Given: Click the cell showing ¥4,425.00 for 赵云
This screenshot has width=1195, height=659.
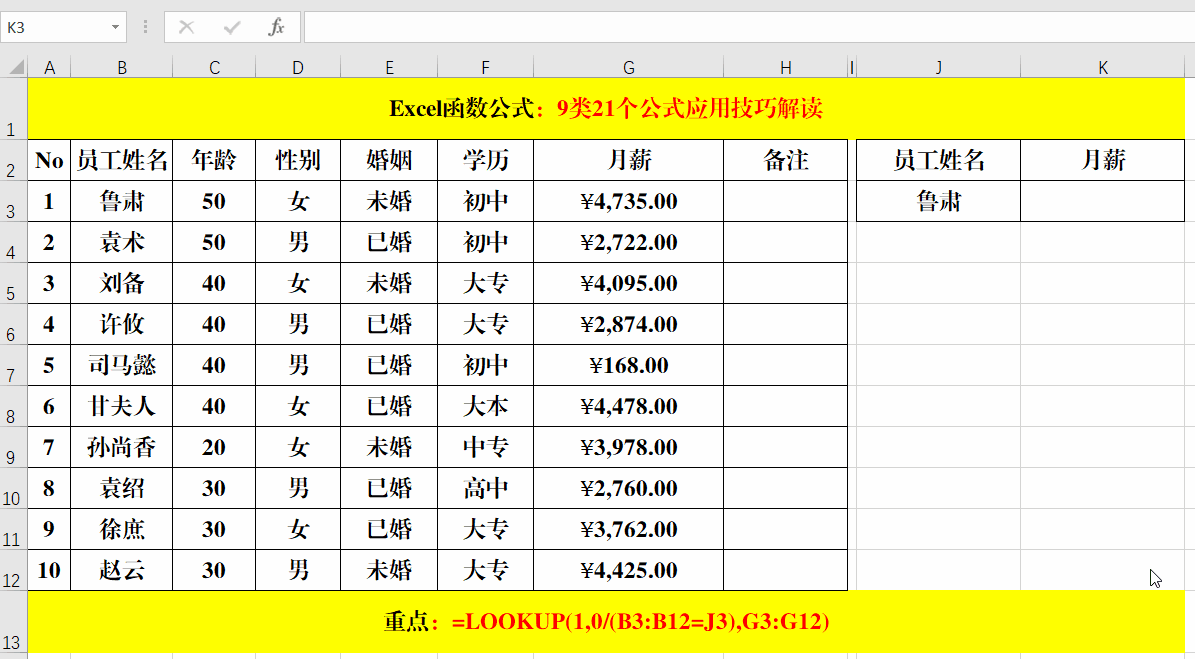Looking at the screenshot, I should pyautogui.click(x=628, y=570).
